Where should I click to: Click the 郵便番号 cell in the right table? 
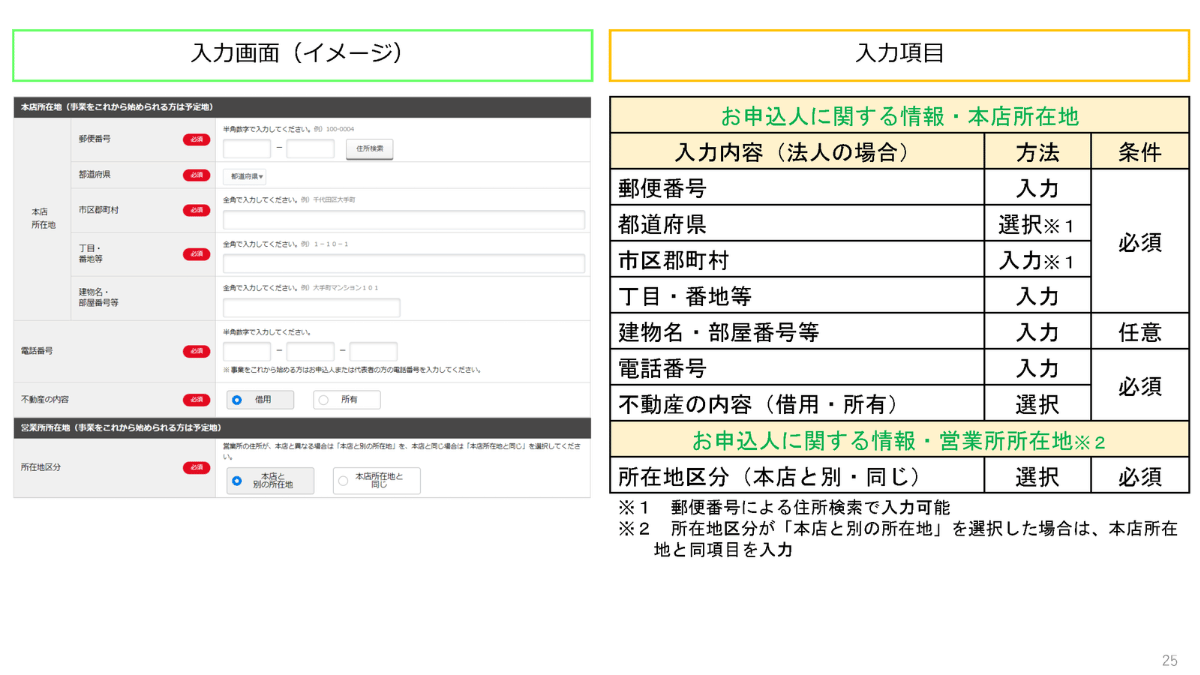(797, 188)
